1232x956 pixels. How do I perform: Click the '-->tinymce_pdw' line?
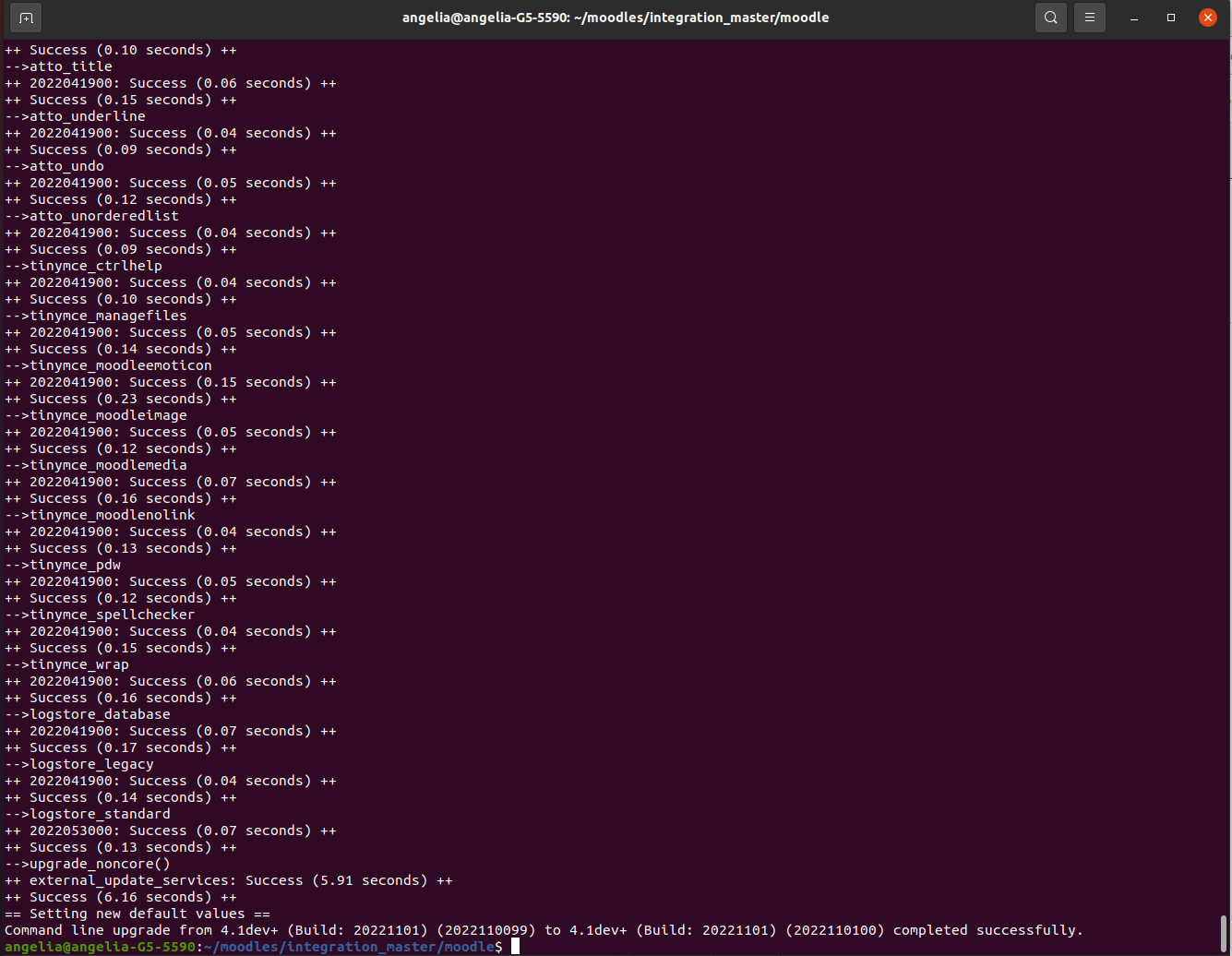tap(63, 565)
